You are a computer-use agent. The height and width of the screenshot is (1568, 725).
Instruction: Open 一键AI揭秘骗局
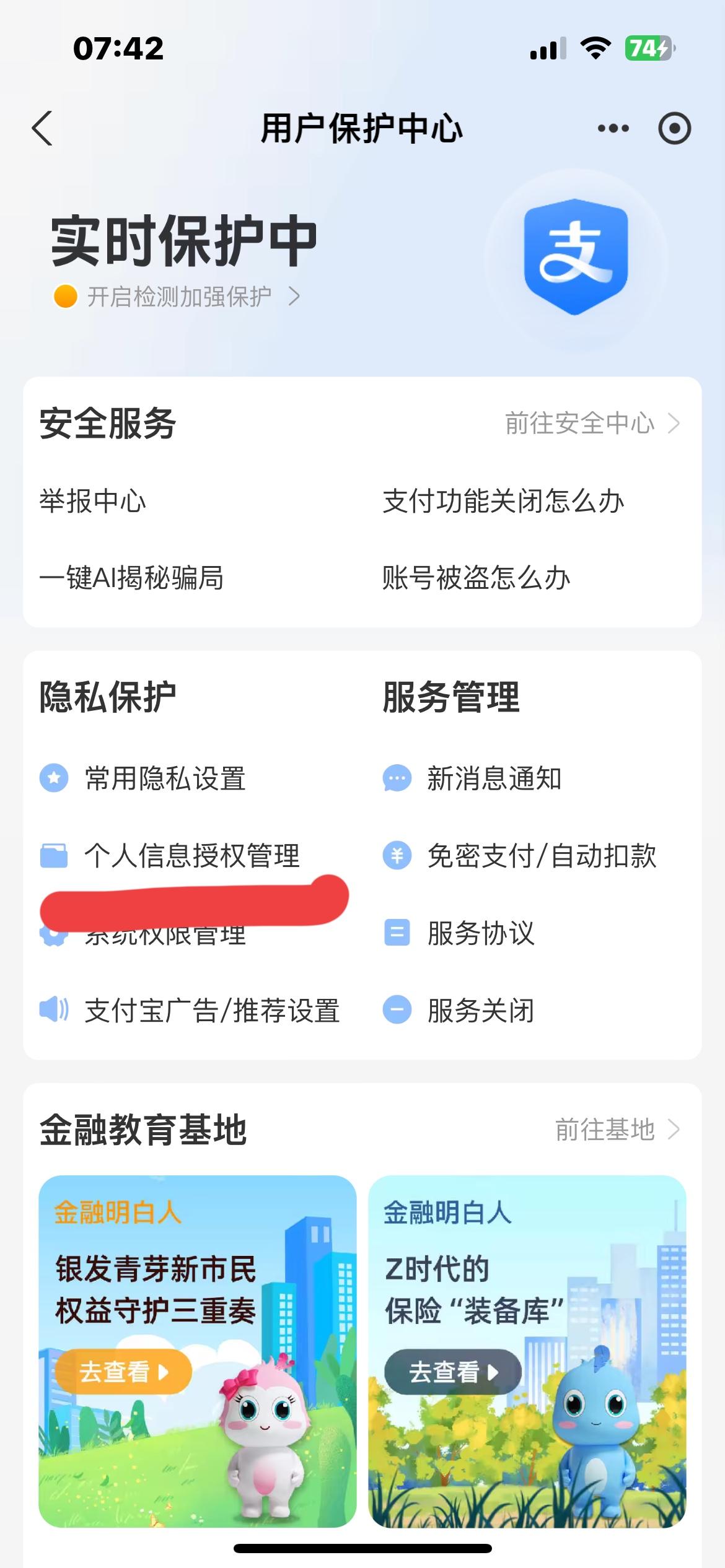coord(131,578)
